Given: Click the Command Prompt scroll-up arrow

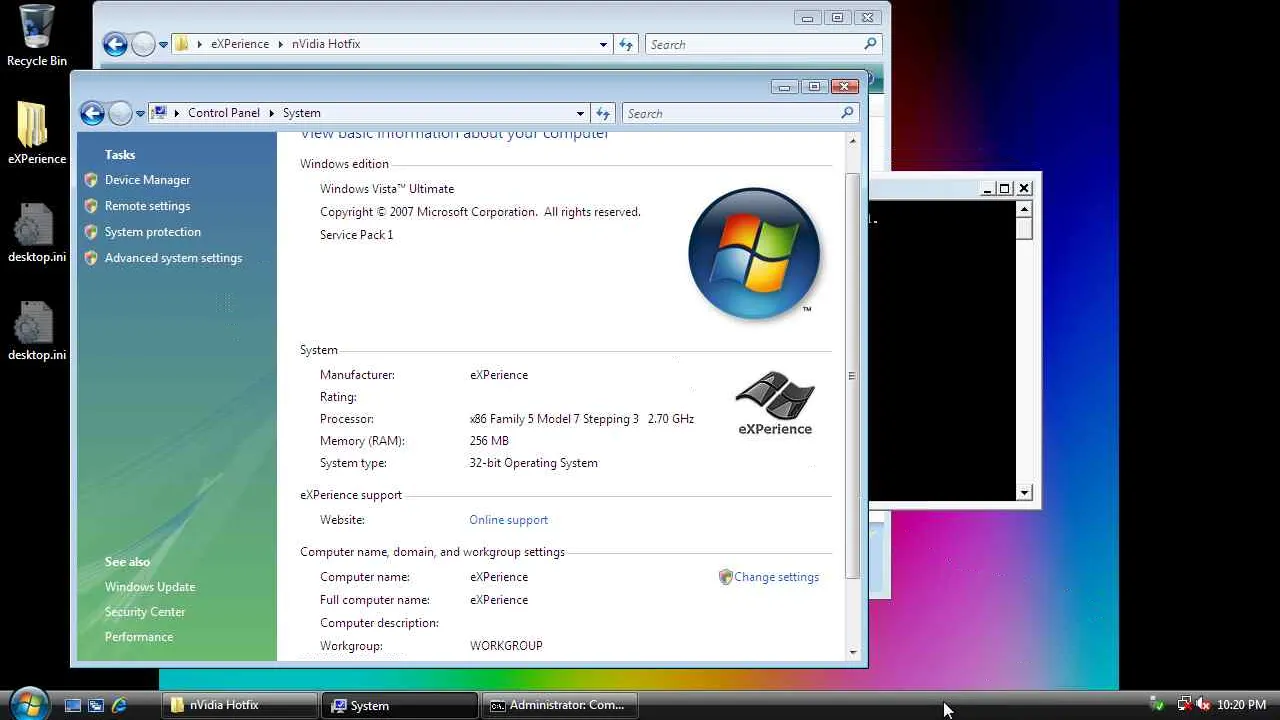Looking at the screenshot, I should tap(1024, 209).
